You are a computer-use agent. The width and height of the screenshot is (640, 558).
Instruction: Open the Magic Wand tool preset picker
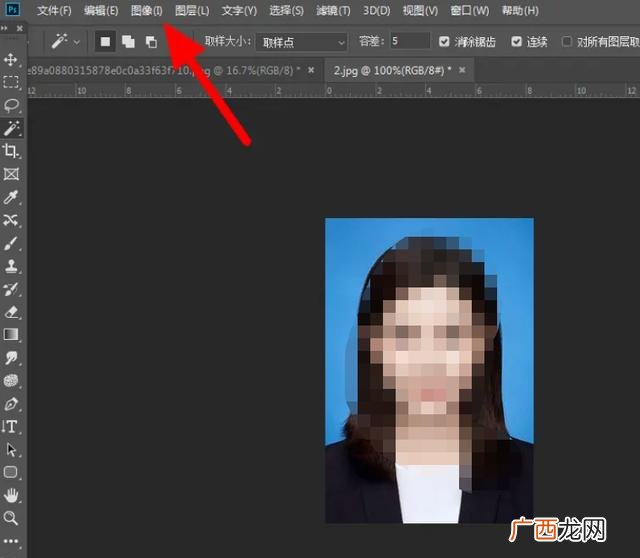point(65,41)
